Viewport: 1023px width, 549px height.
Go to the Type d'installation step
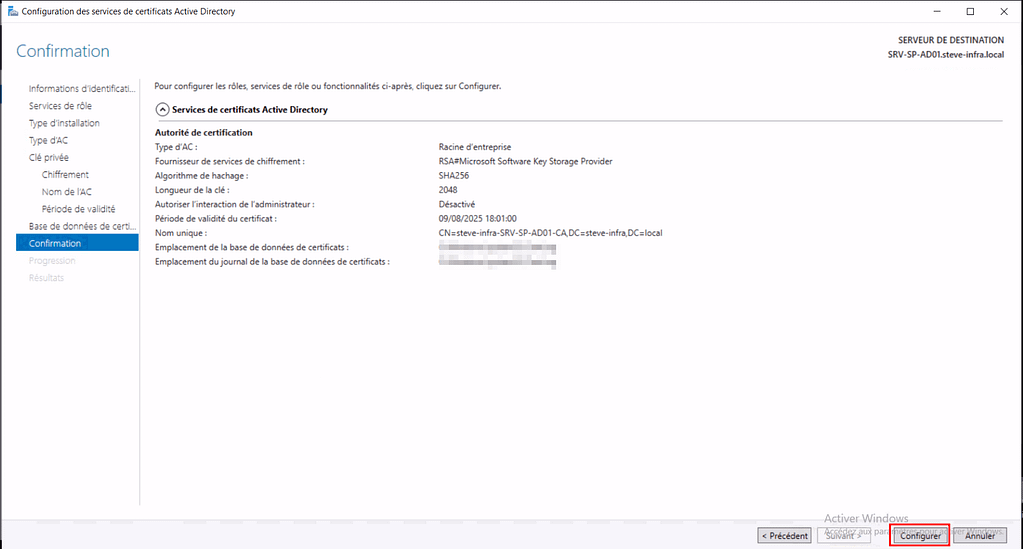[64, 123]
